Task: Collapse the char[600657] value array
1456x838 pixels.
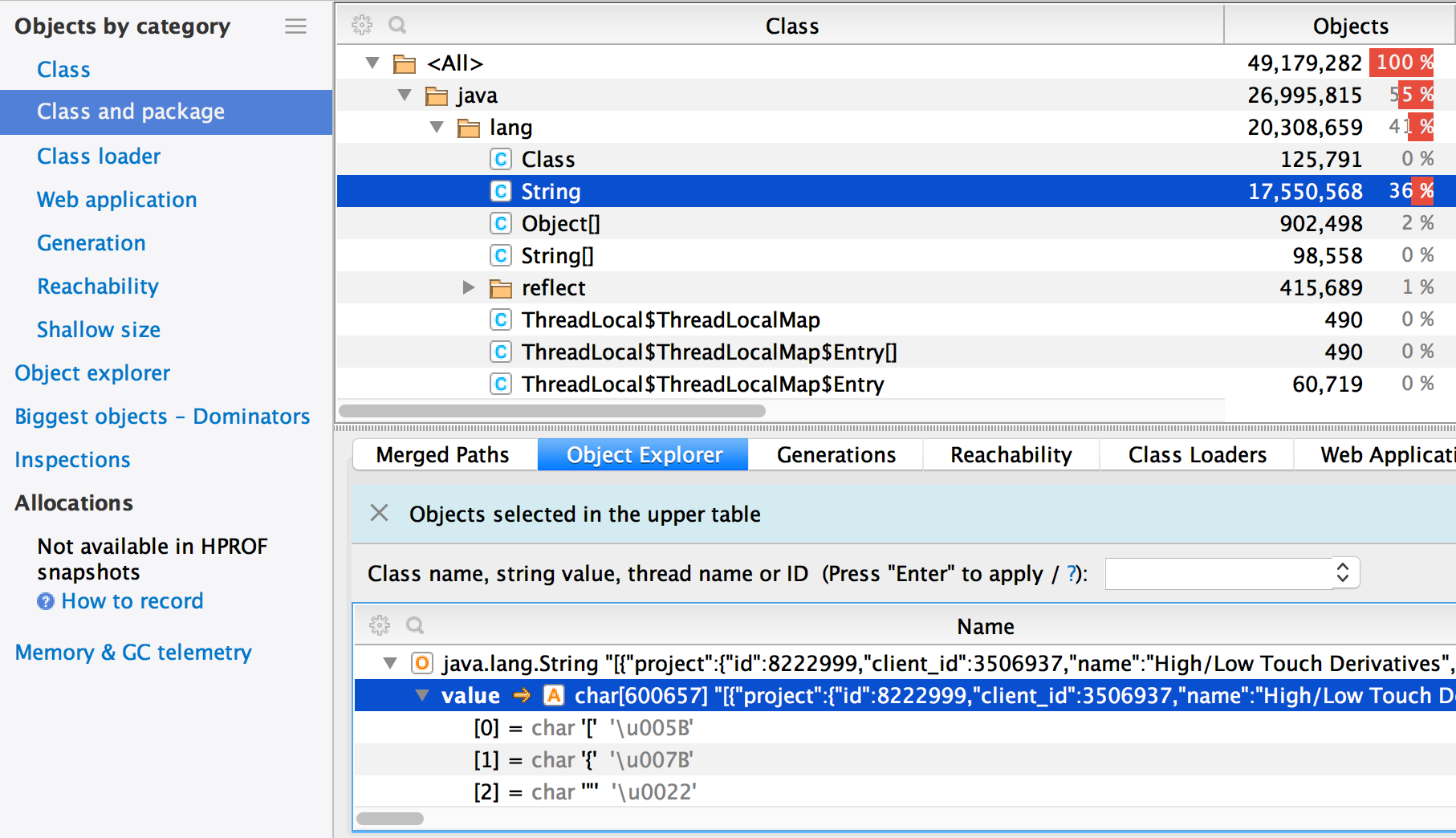Action: [x=421, y=696]
